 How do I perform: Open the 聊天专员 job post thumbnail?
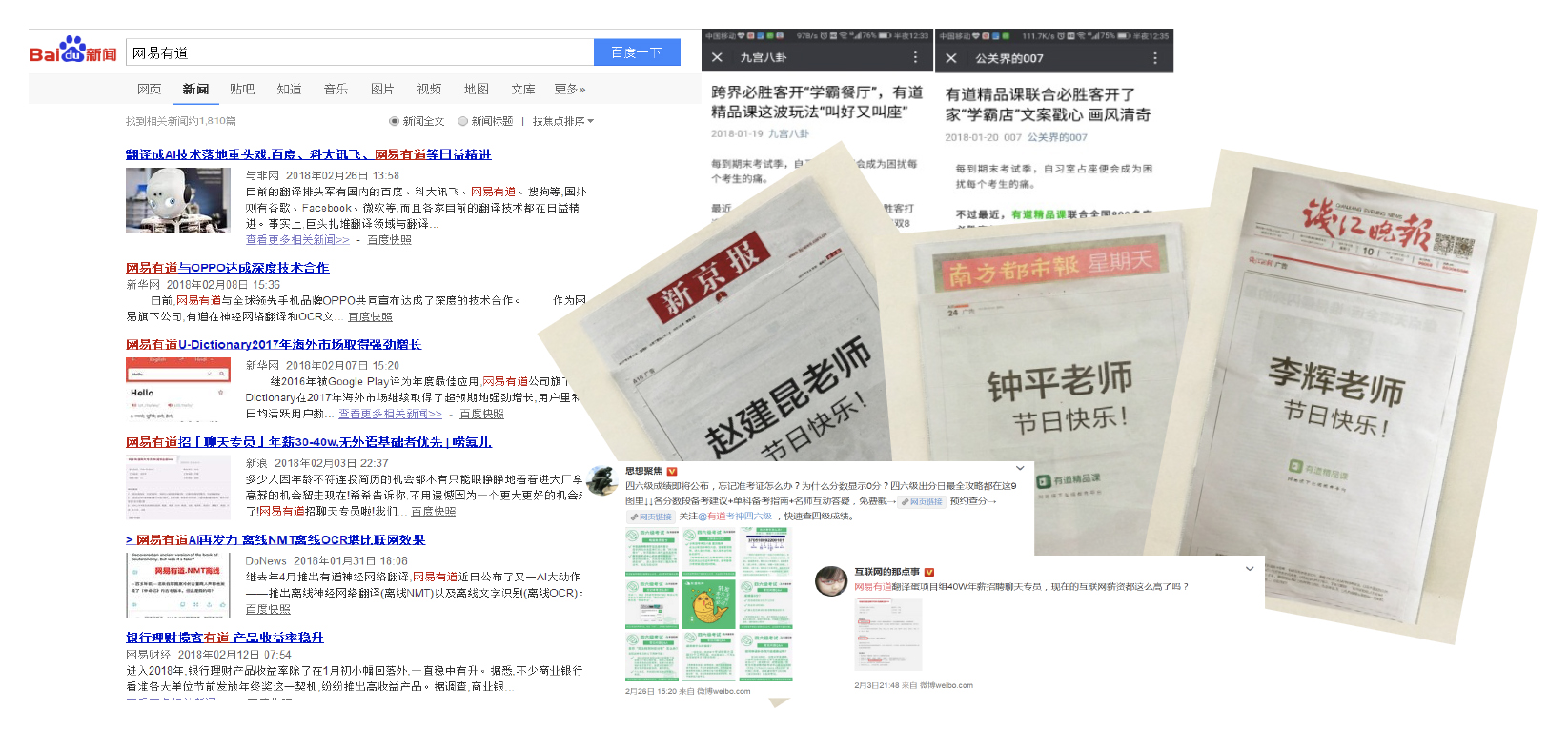178,487
